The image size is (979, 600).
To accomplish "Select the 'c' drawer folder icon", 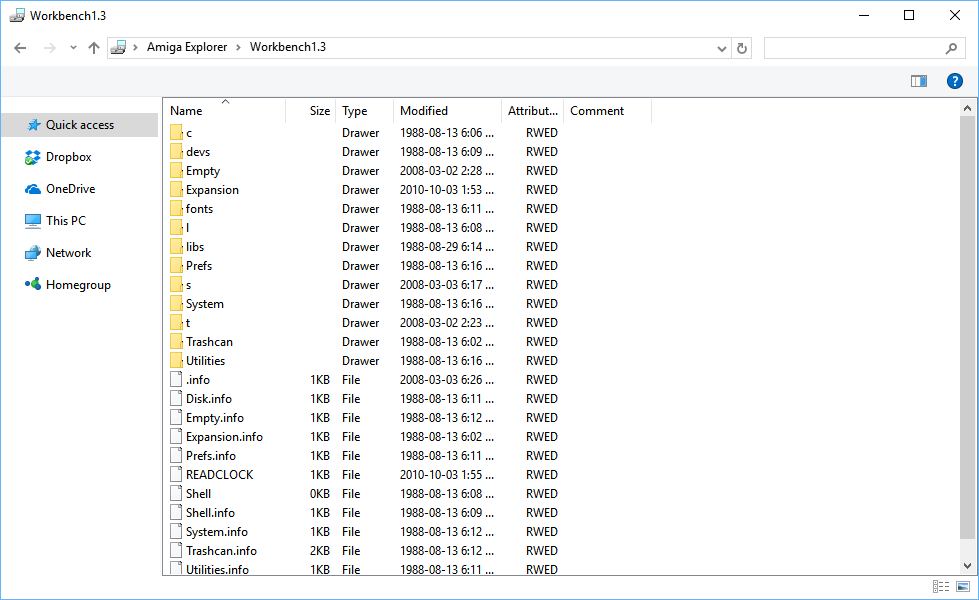I will pyautogui.click(x=176, y=132).
